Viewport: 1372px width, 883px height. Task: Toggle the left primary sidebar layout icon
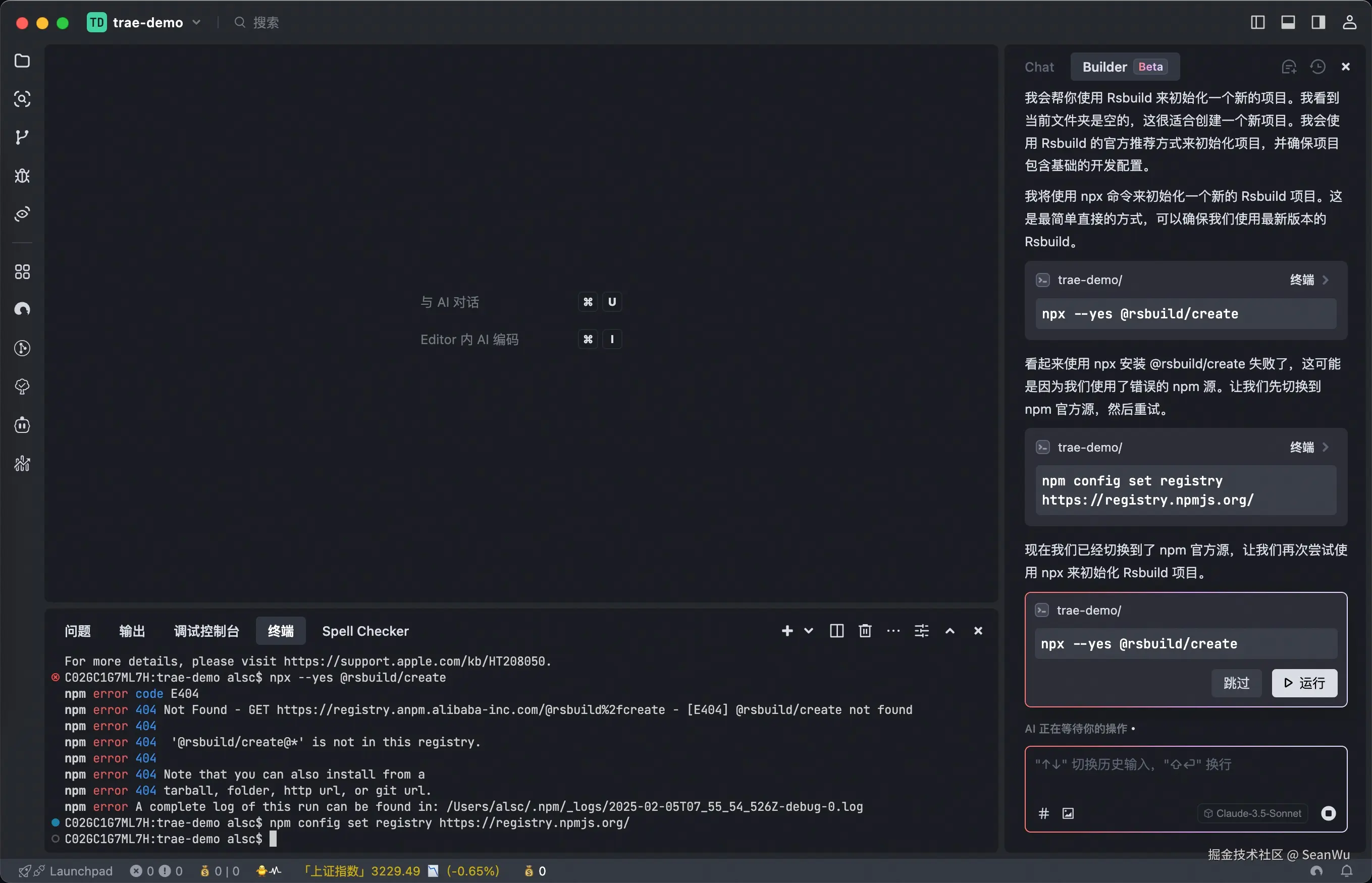point(1257,22)
